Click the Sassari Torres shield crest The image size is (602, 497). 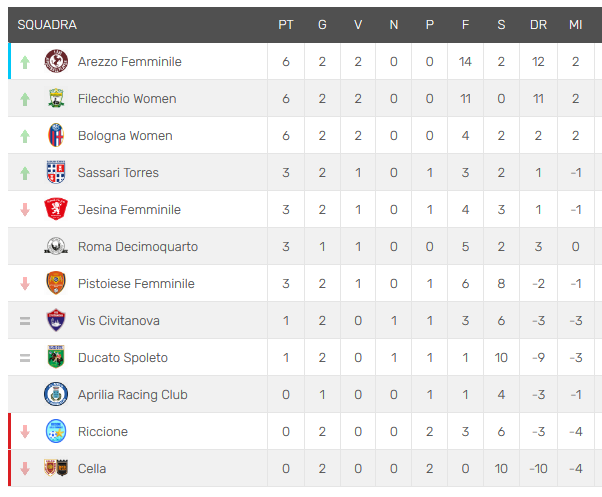pos(56,172)
